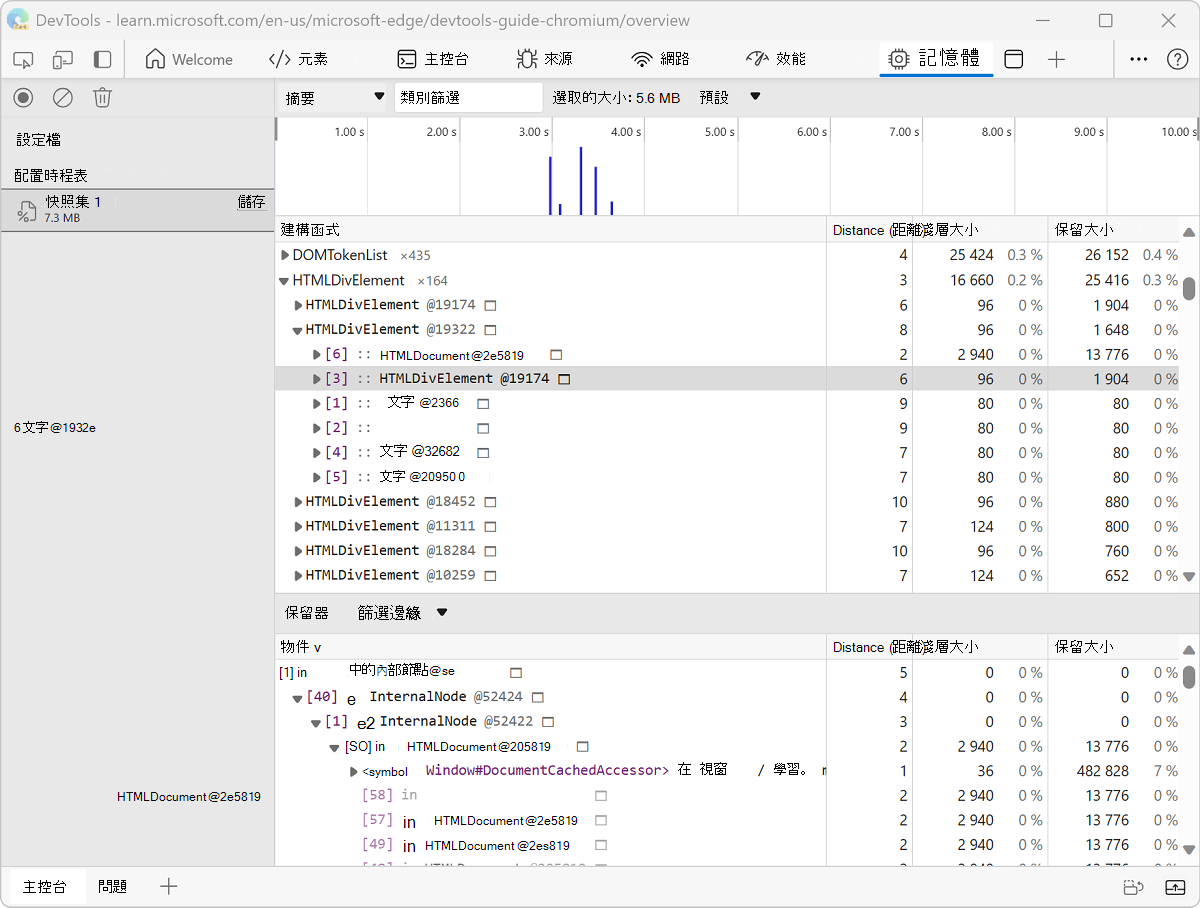Click reveal icon next to HTMLDivElement @18284

pyautogui.click(x=491, y=551)
